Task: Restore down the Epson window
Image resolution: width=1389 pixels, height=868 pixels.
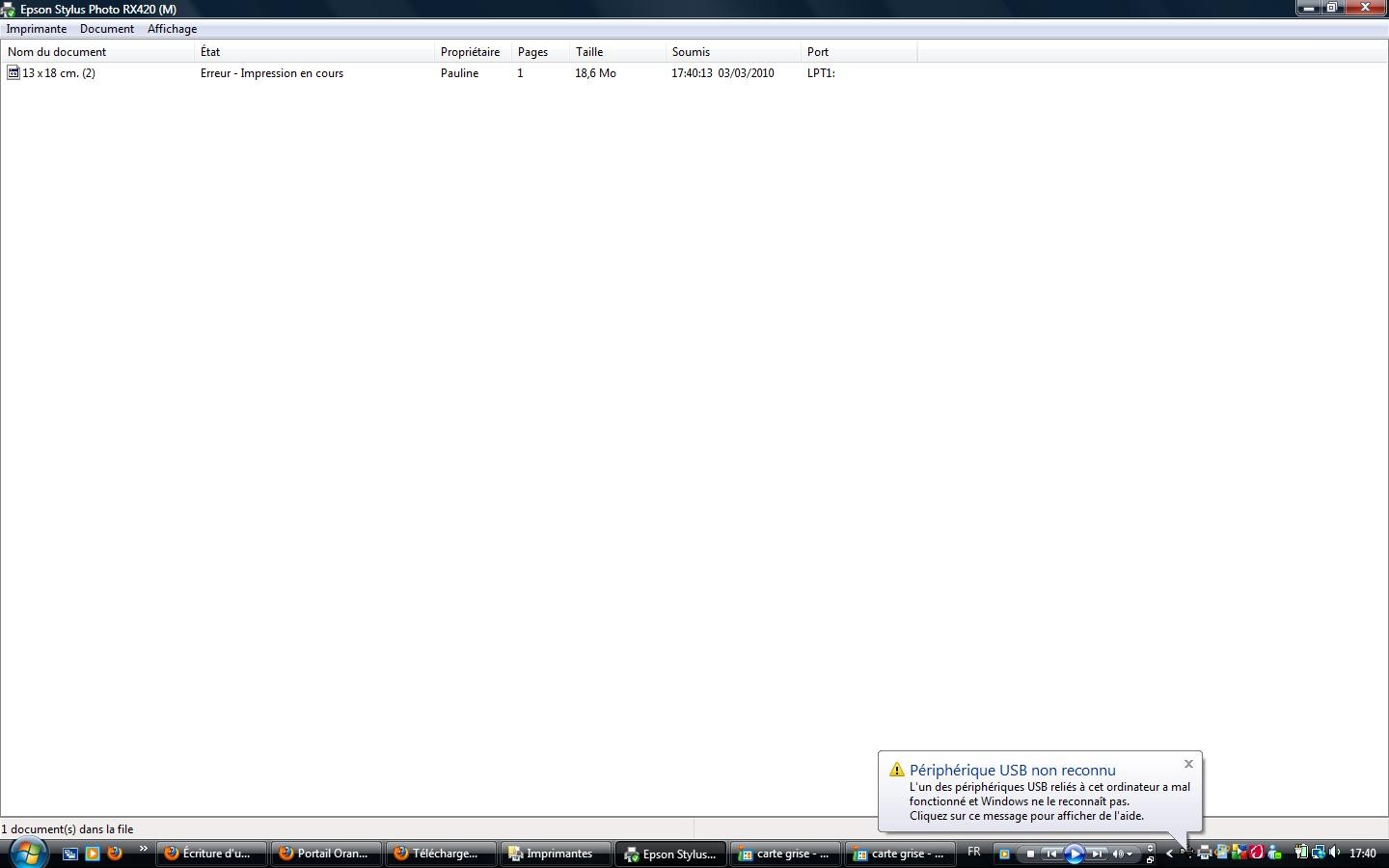Action: coord(1332,7)
